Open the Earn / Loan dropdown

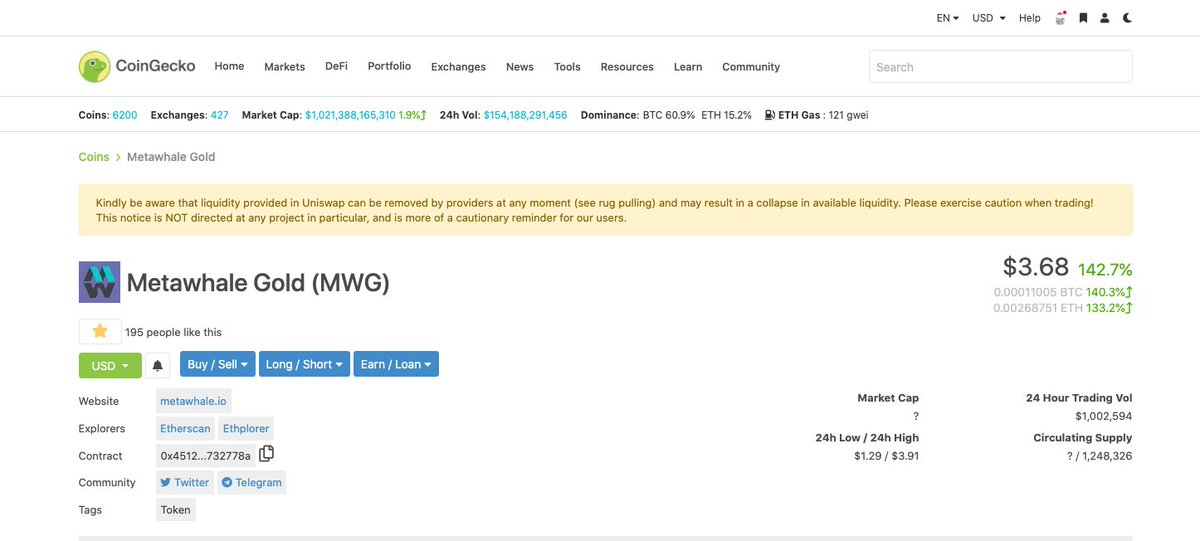coord(396,364)
